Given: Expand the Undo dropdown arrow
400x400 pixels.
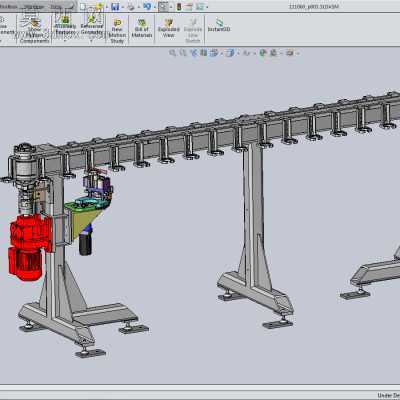Looking at the screenshot, I should pos(155,7).
